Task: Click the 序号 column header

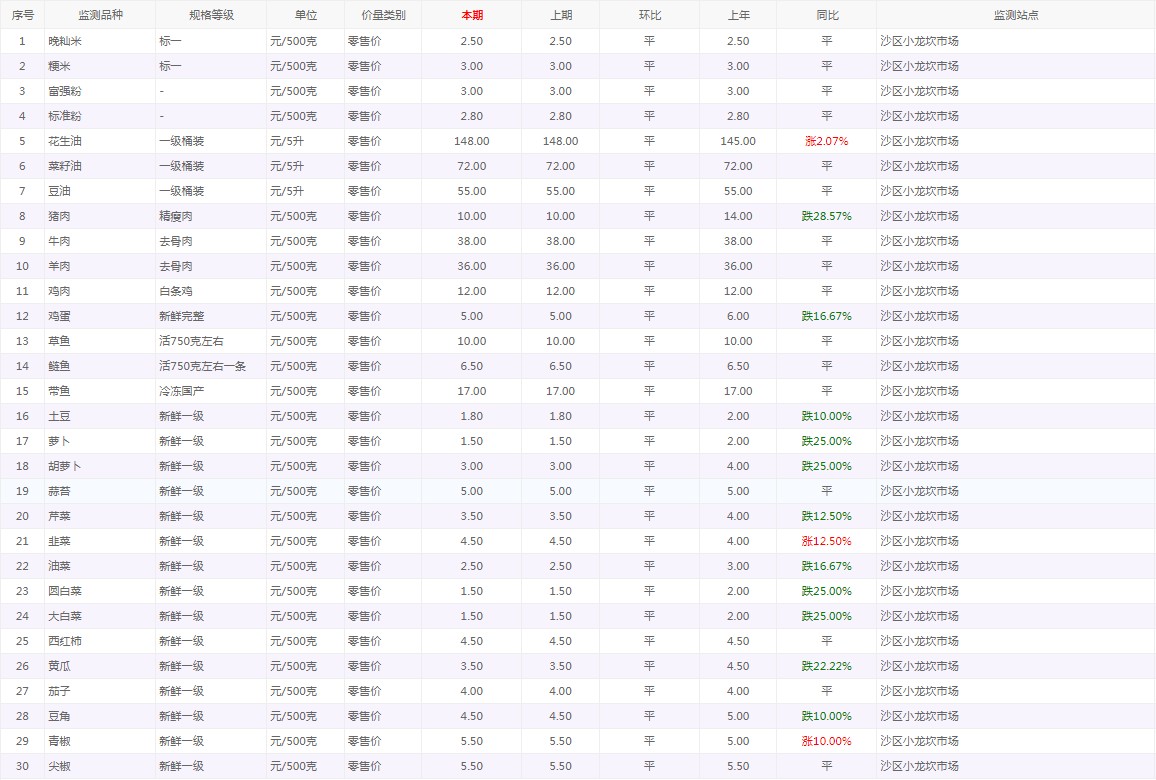Action: click(x=22, y=15)
